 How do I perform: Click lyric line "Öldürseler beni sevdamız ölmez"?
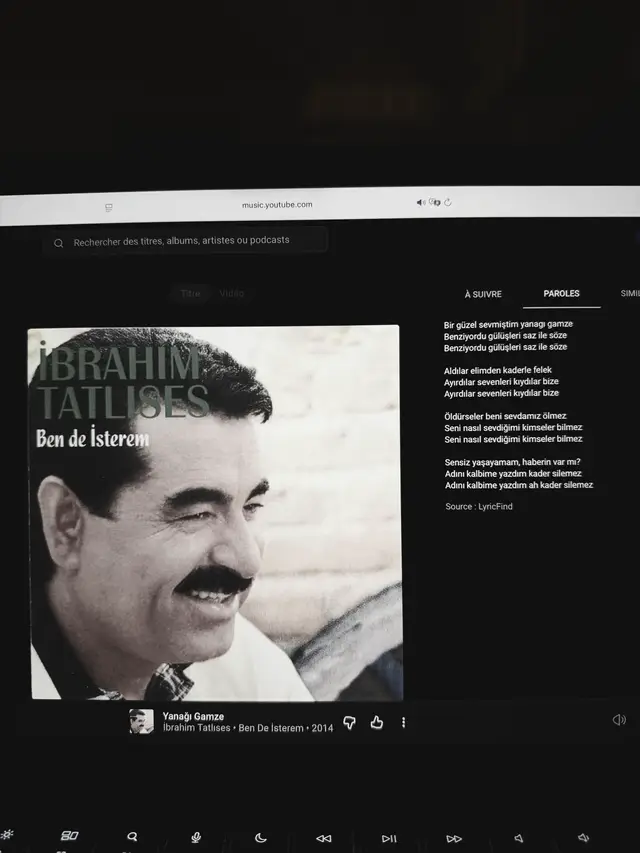point(506,416)
